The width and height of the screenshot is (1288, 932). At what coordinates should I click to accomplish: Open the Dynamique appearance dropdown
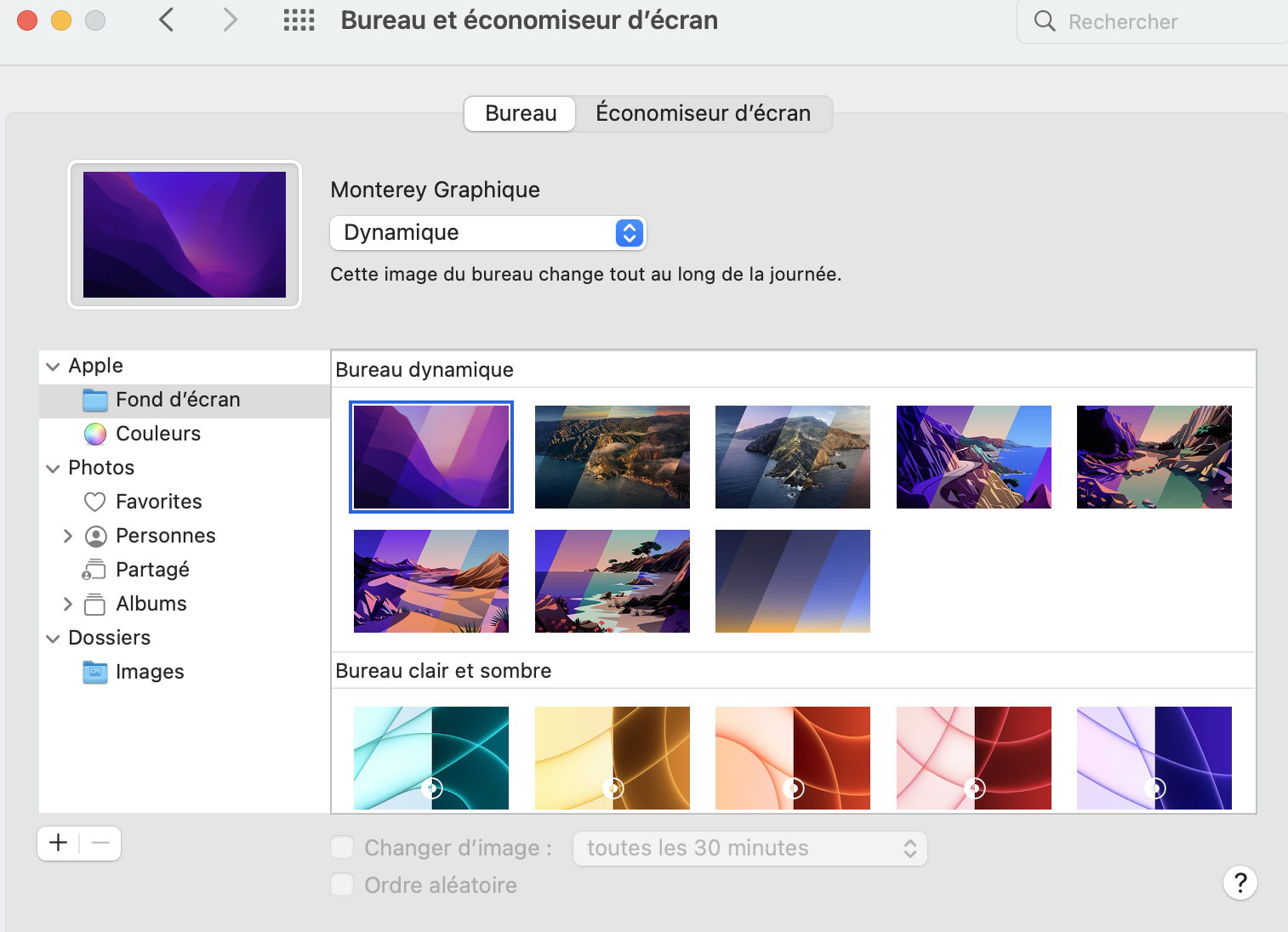pyautogui.click(x=487, y=233)
